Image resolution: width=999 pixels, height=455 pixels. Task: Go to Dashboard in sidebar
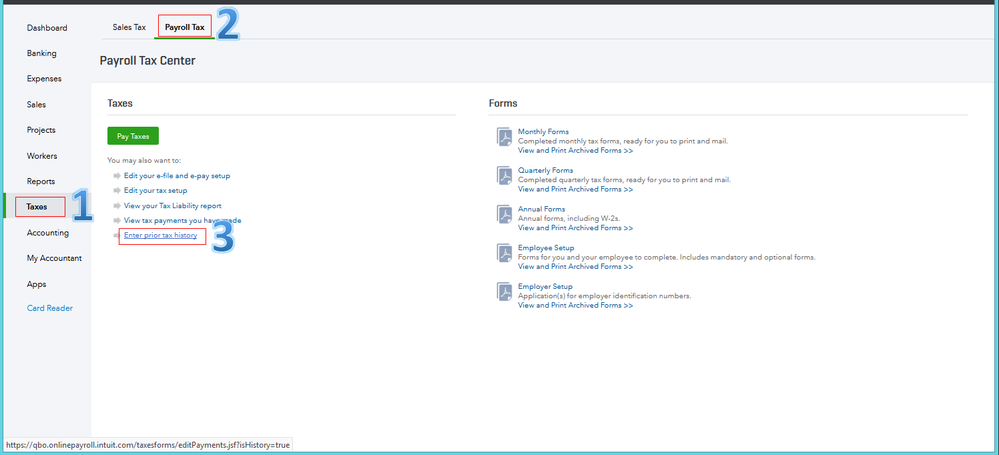coord(47,28)
